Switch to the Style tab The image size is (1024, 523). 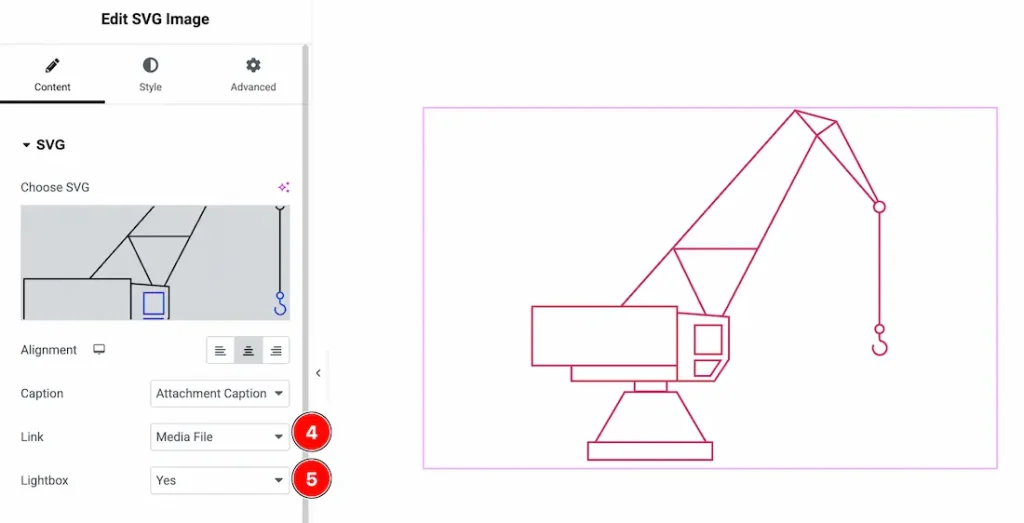pos(150,74)
